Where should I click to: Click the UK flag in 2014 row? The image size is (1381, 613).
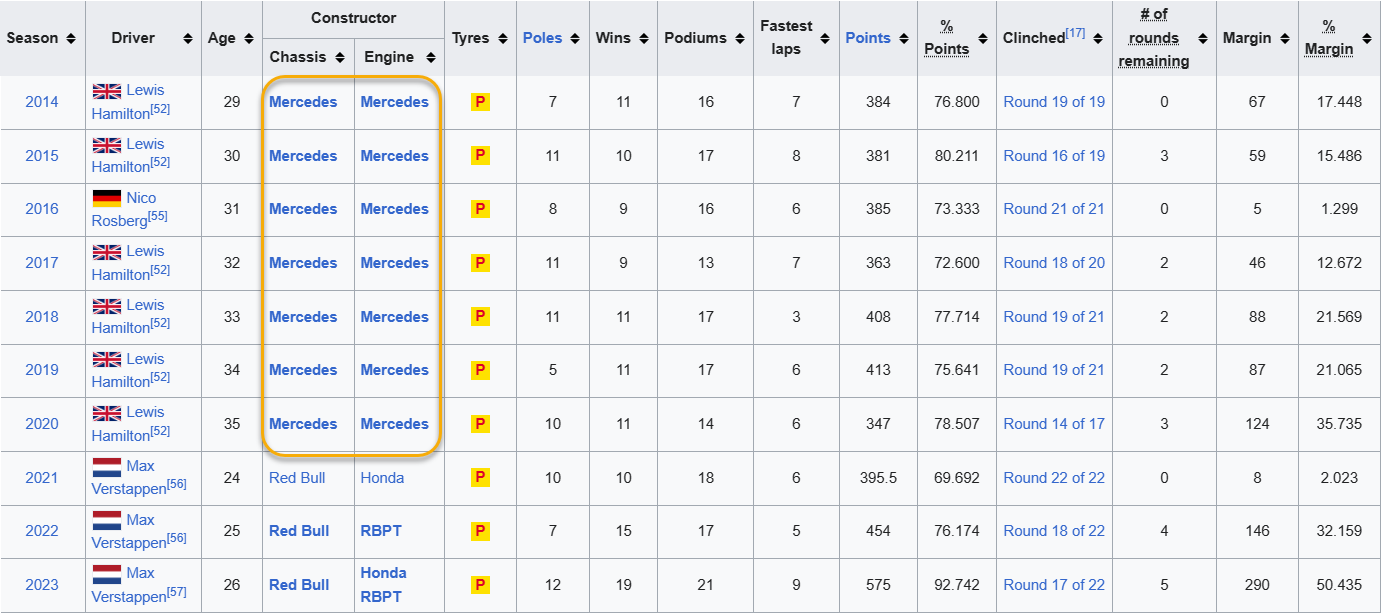click(x=107, y=91)
